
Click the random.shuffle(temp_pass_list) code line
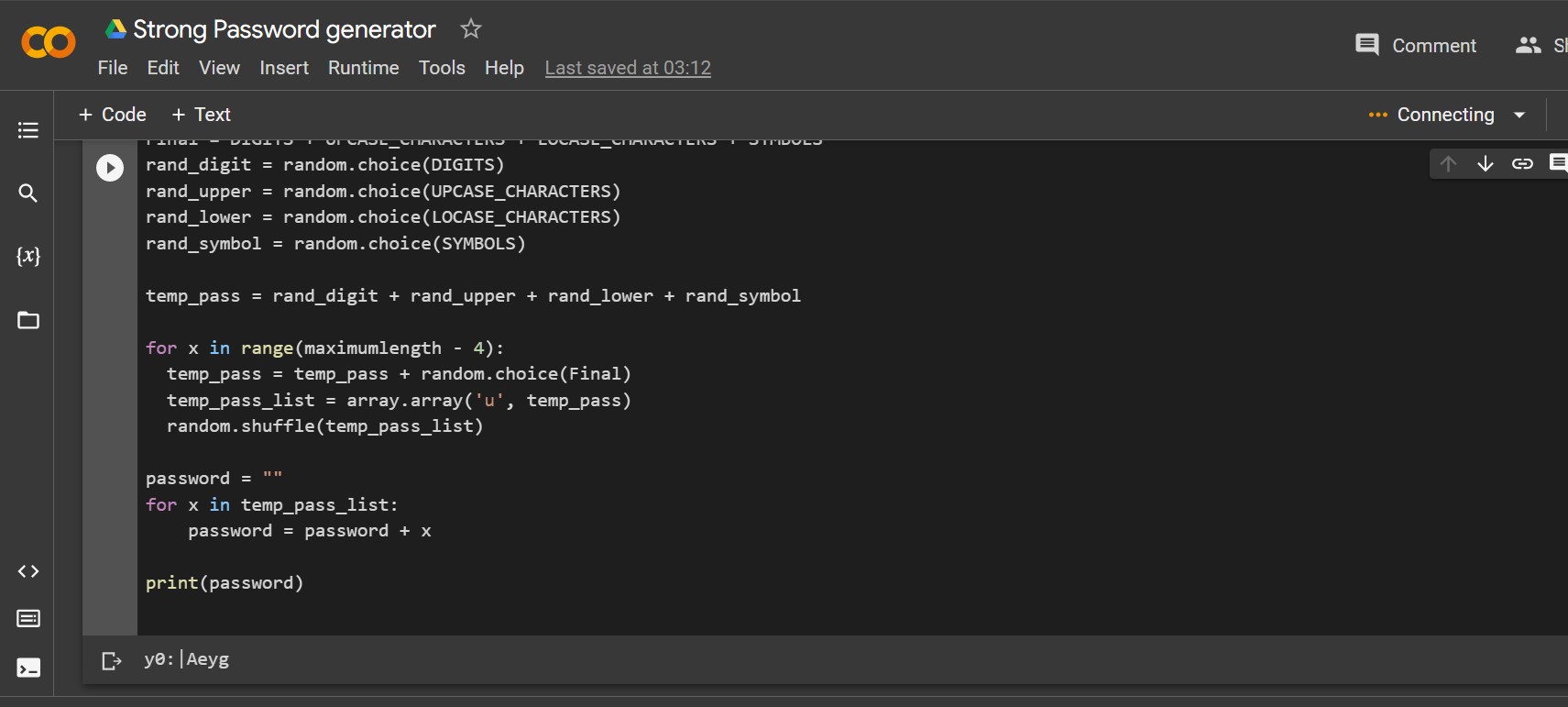click(x=324, y=426)
